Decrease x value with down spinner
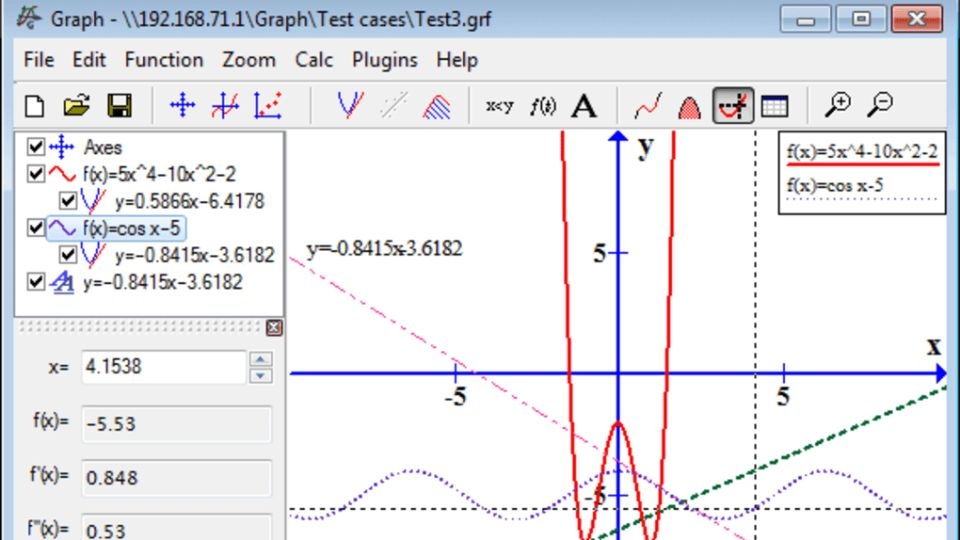This screenshot has width=960, height=540. [x=261, y=375]
